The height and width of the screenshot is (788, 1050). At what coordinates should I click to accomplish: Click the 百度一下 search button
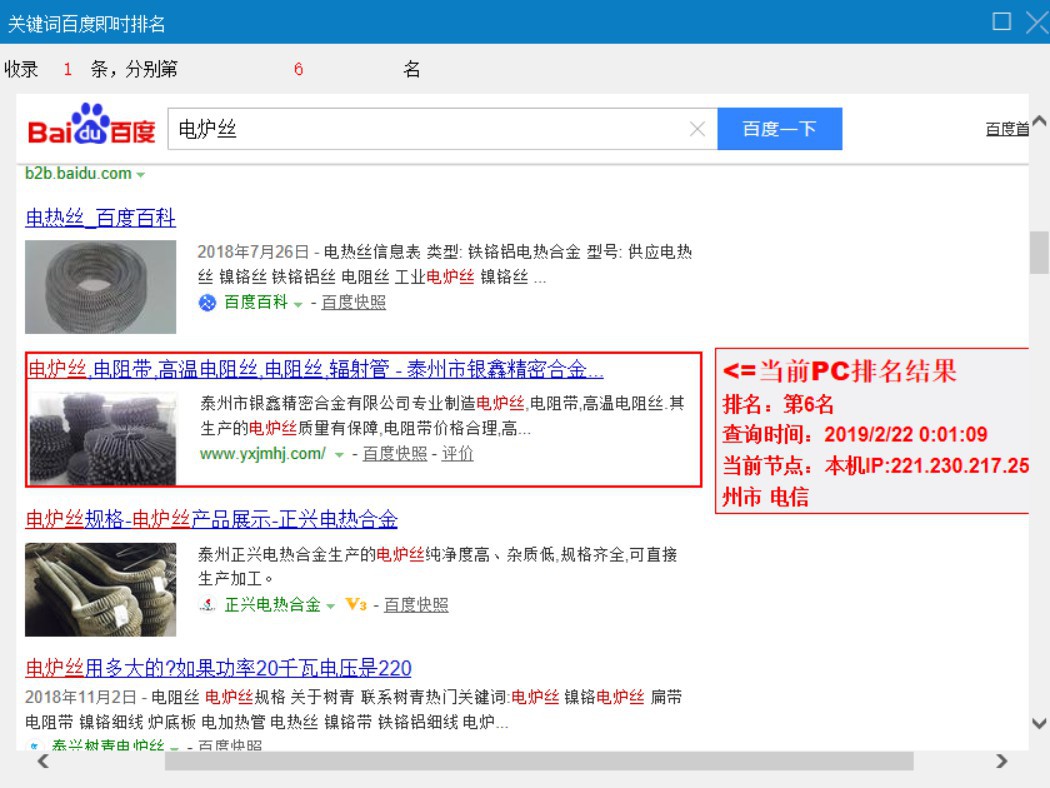coord(779,129)
